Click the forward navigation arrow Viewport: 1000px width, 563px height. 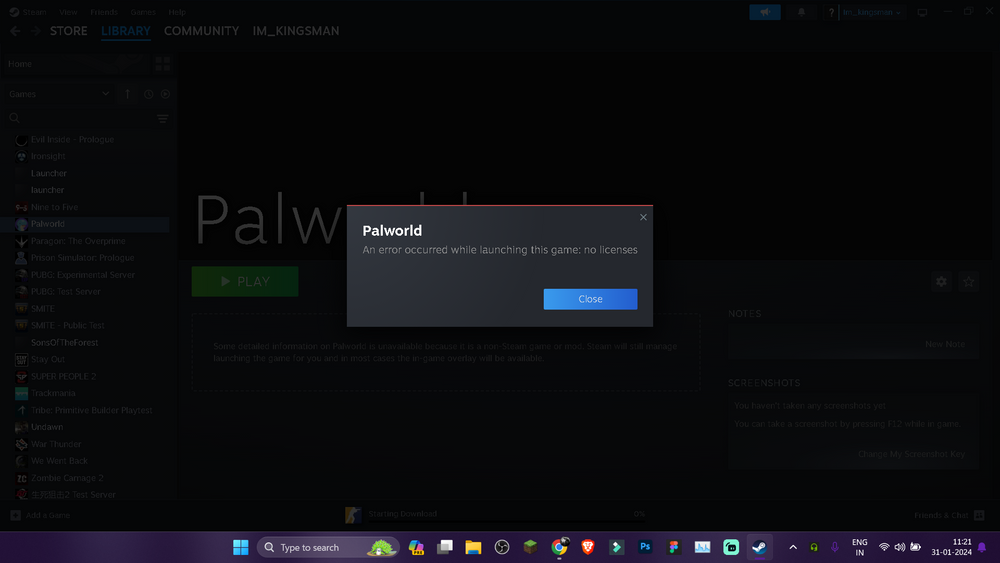tap(35, 31)
